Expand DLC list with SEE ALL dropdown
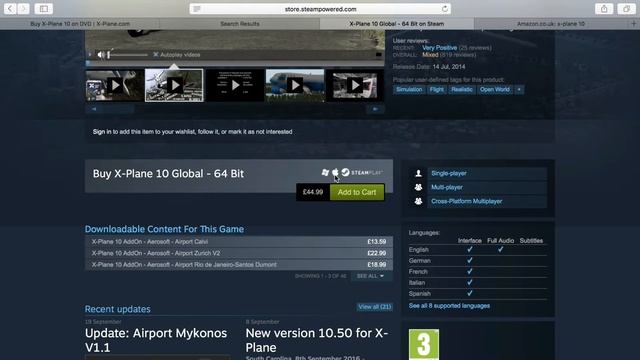Screen dimensions: 640x360 point(371,276)
